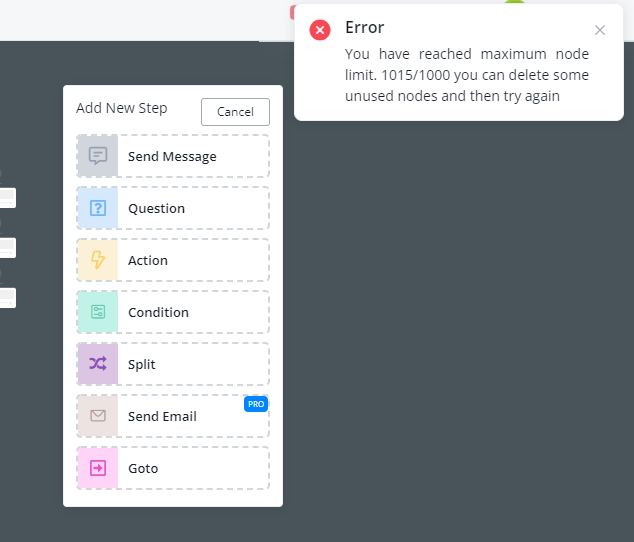Click the Goto arrow icon

pos(98,468)
